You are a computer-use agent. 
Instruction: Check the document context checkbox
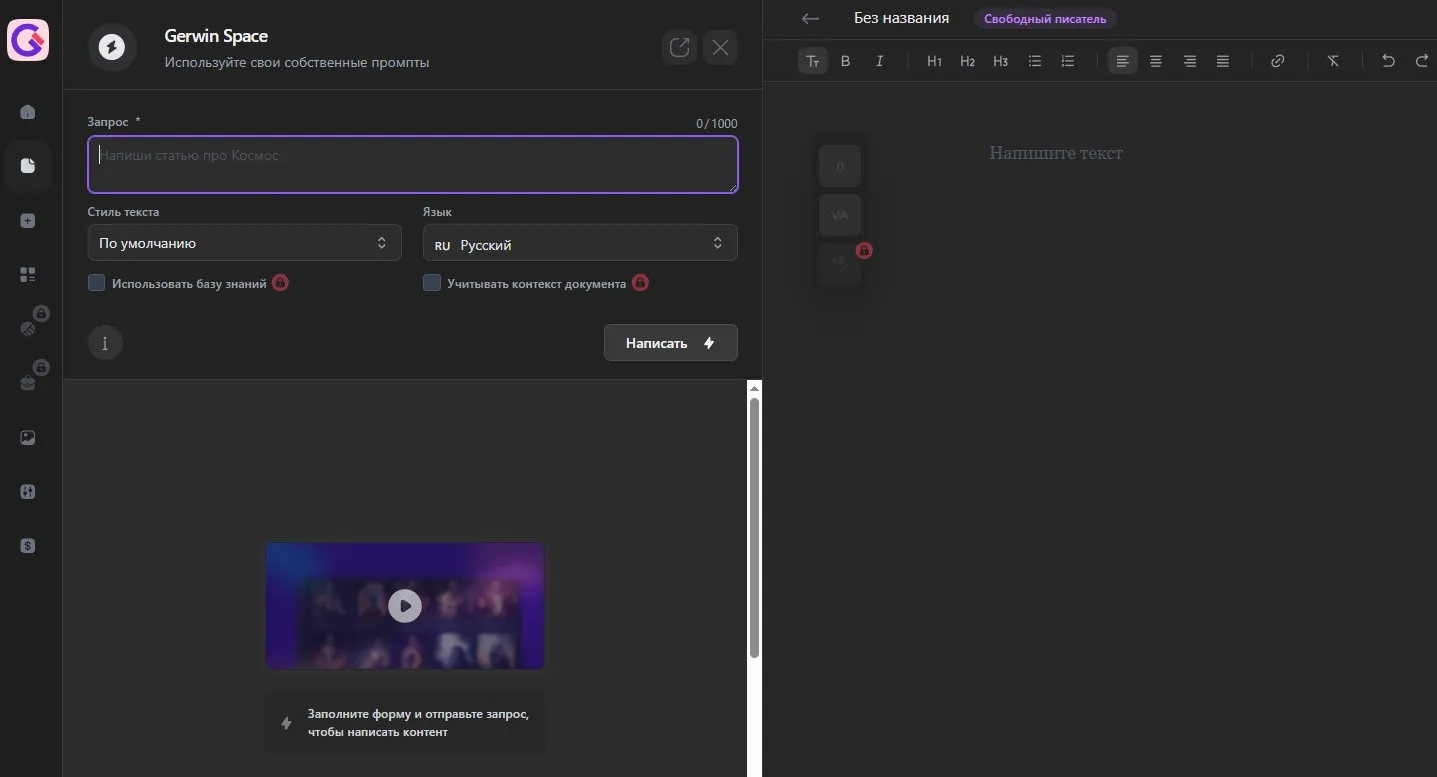[432, 283]
